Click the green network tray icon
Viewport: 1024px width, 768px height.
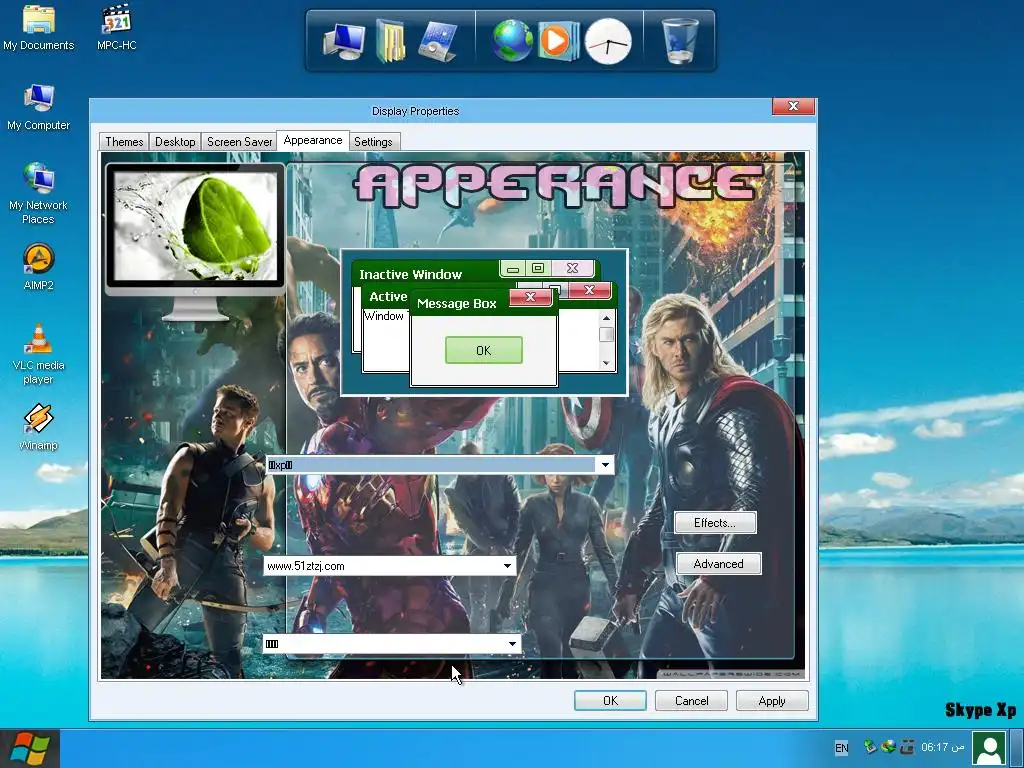869,746
